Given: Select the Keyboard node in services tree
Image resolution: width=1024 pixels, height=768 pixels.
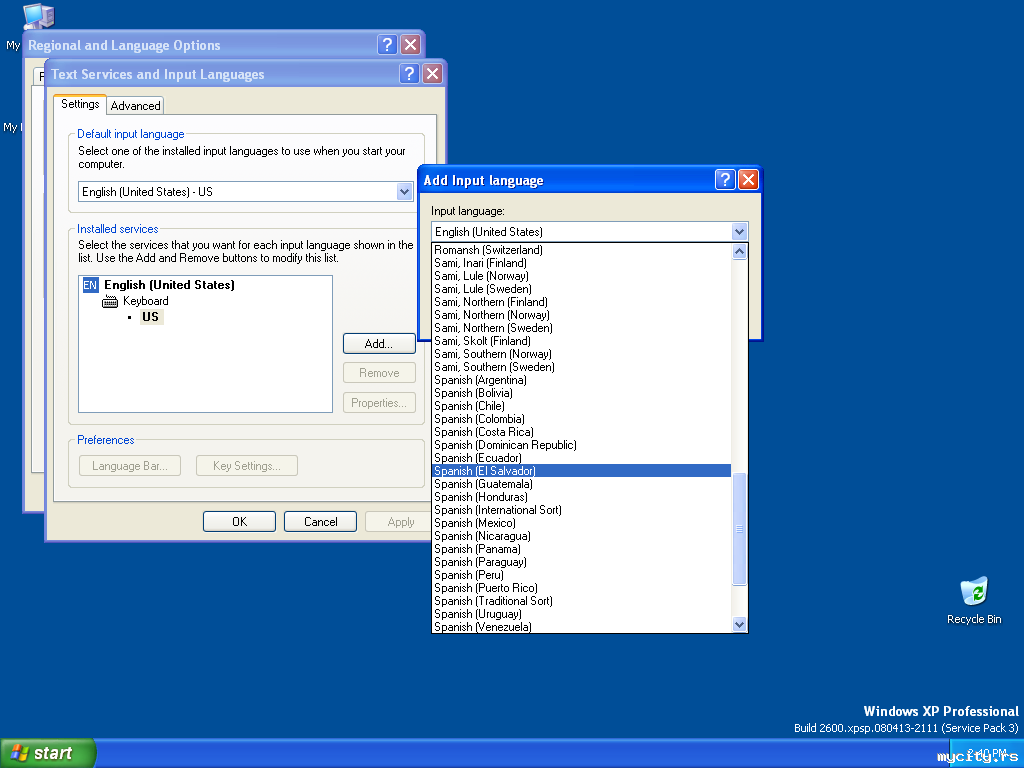Looking at the screenshot, I should pos(146,301).
